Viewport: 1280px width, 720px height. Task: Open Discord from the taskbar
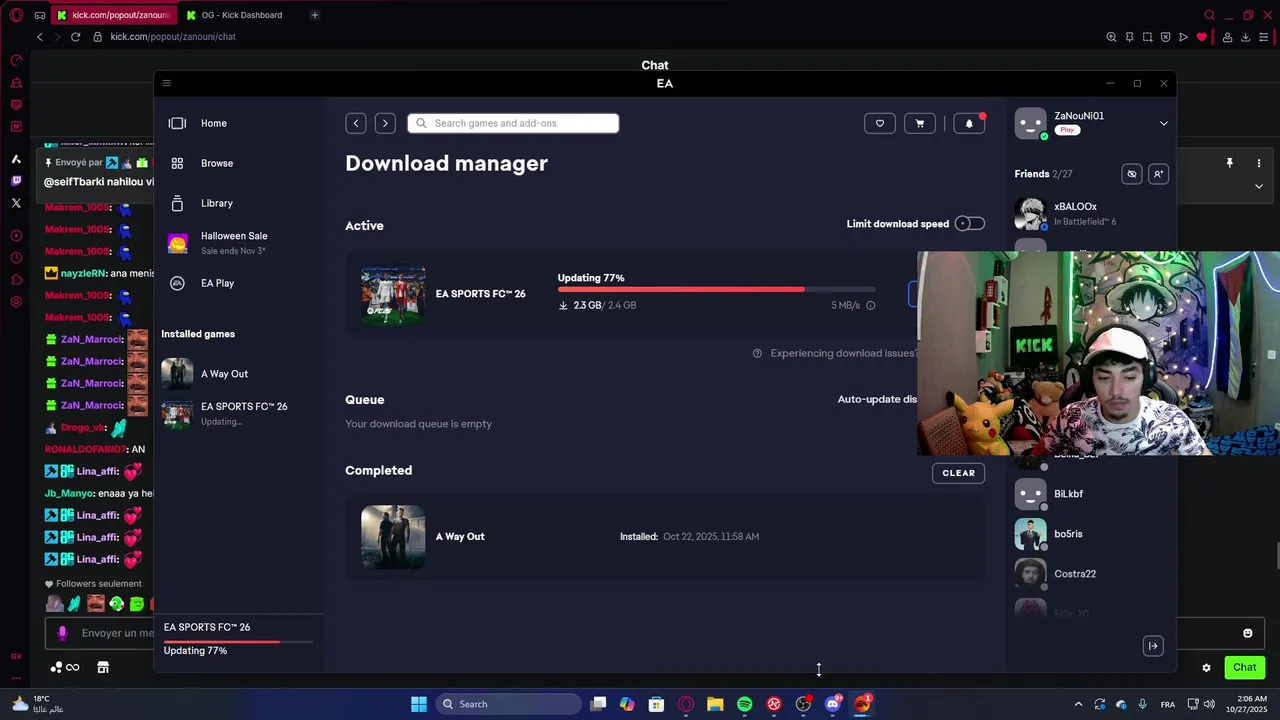tap(832, 704)
